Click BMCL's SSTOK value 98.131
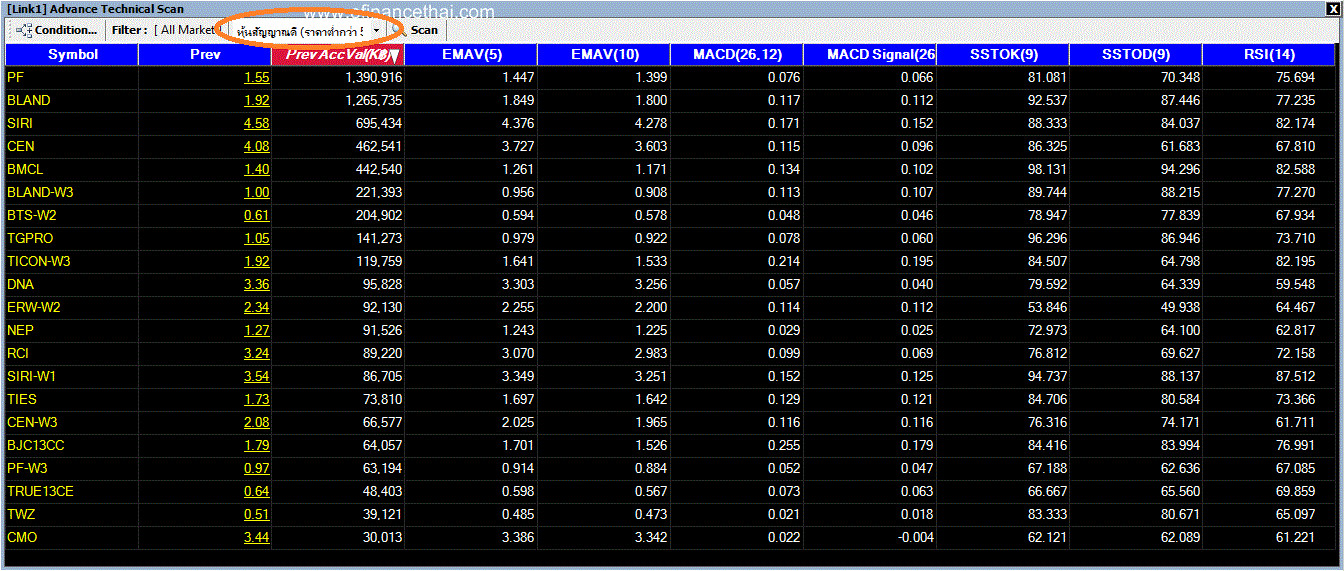 point(1047,169)
